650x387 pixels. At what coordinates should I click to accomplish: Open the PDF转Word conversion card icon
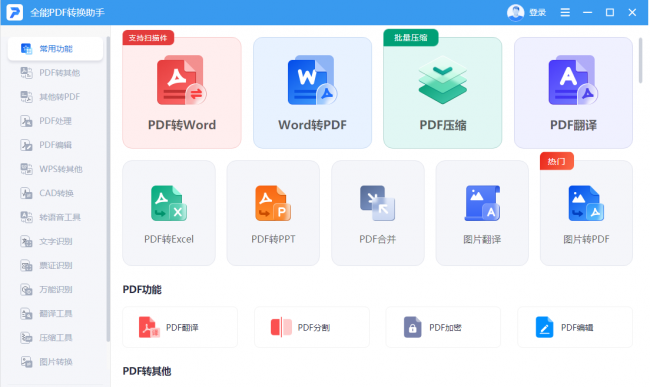[x=182, y=80]
